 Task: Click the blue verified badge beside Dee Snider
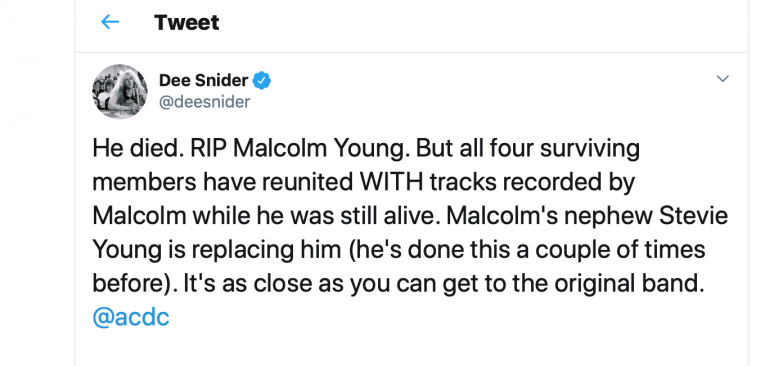click(262, 80)
